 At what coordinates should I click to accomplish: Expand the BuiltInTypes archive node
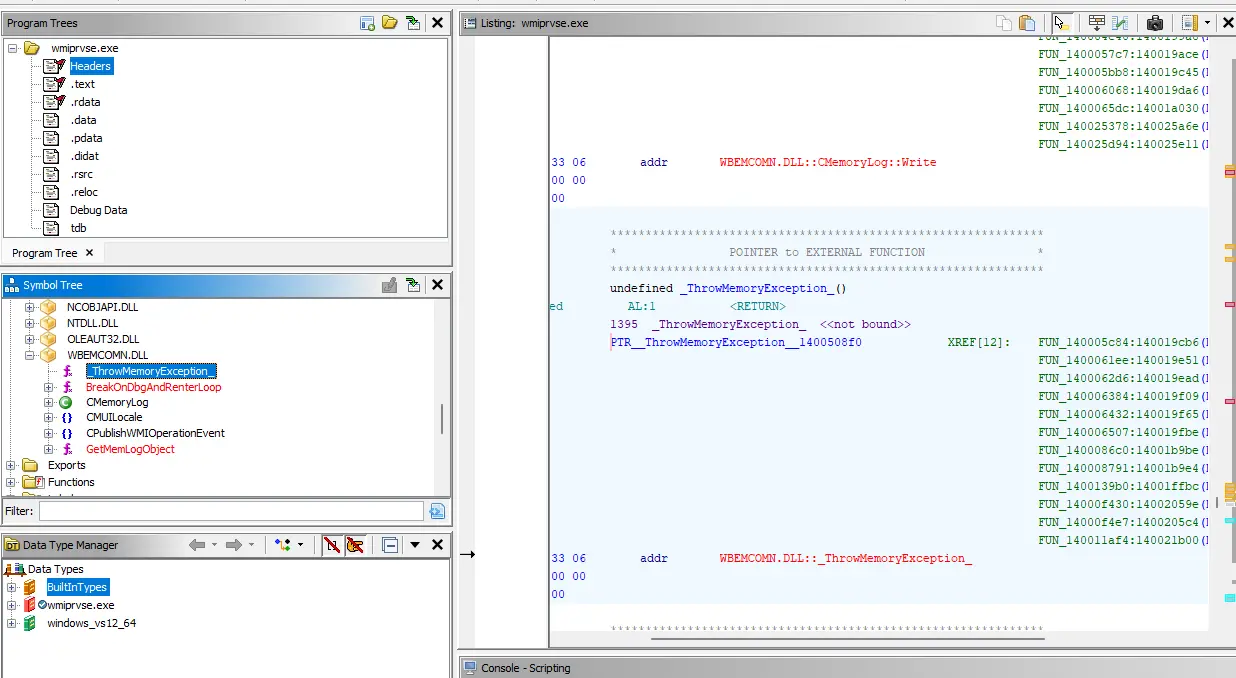pos(12,587)
